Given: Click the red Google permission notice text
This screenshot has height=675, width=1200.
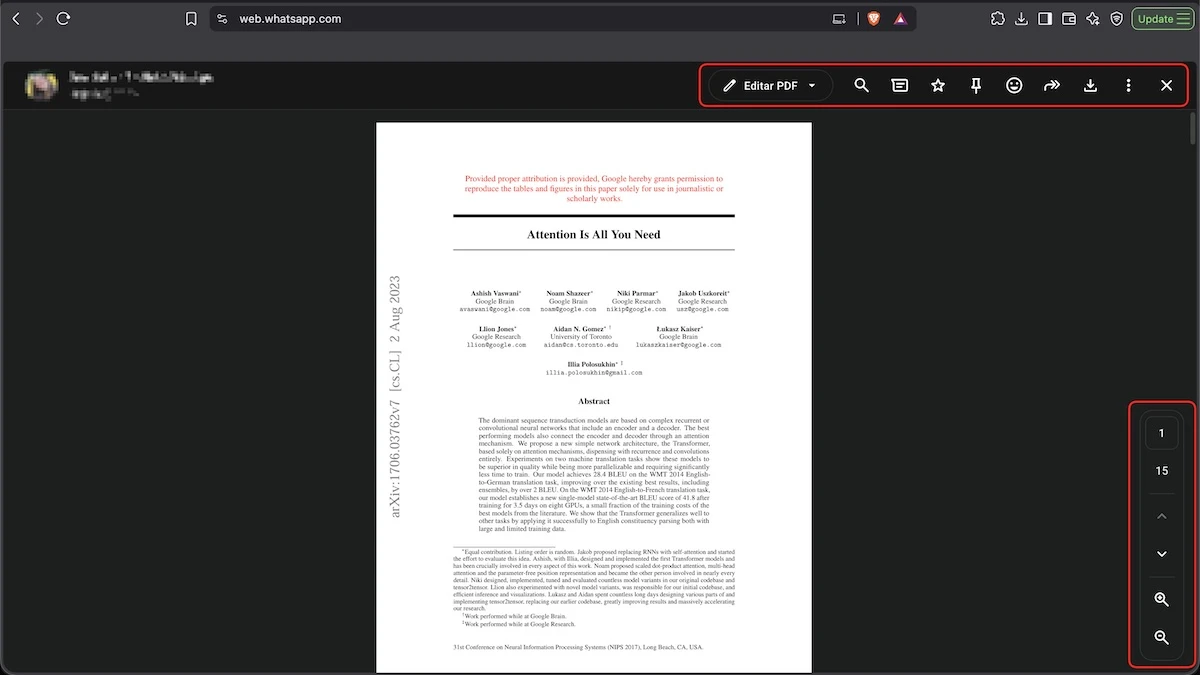Looking at the screenshot, I should click(x=594, y=188).
